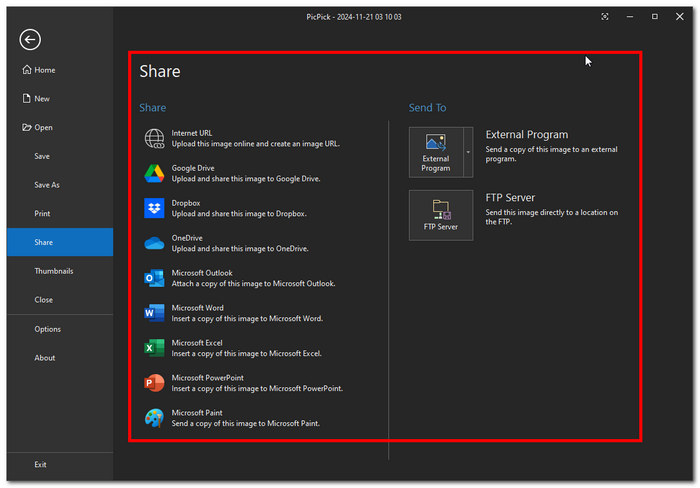Click 'Upload and share this image to OneDrive.'

[240, 248]
